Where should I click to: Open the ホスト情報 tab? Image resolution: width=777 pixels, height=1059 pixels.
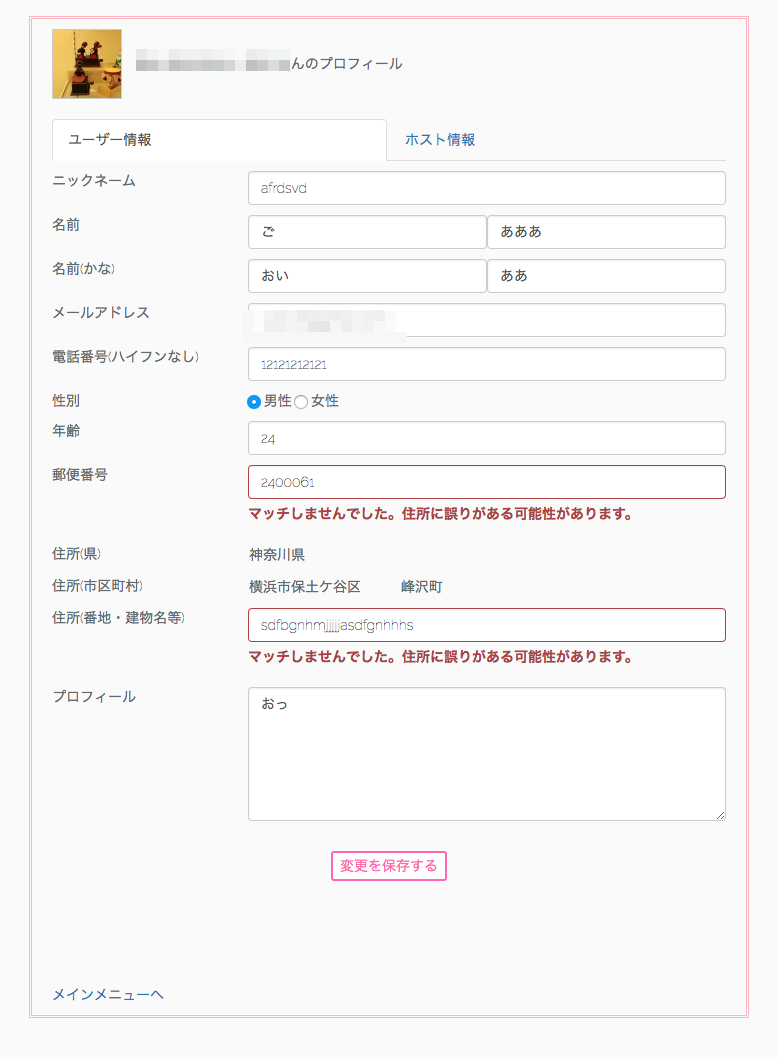tap(440, 140)
